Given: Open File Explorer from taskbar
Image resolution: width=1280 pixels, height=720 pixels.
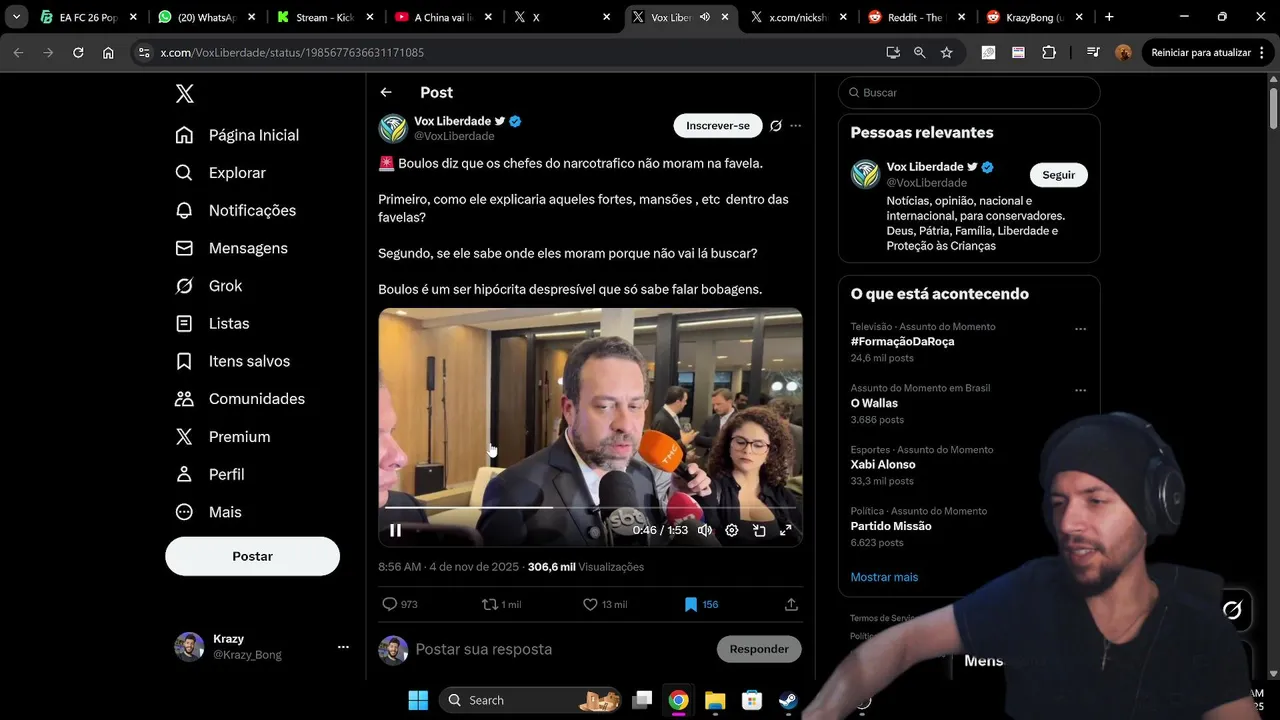Looking at the screenshot, I should click(715, 700).
